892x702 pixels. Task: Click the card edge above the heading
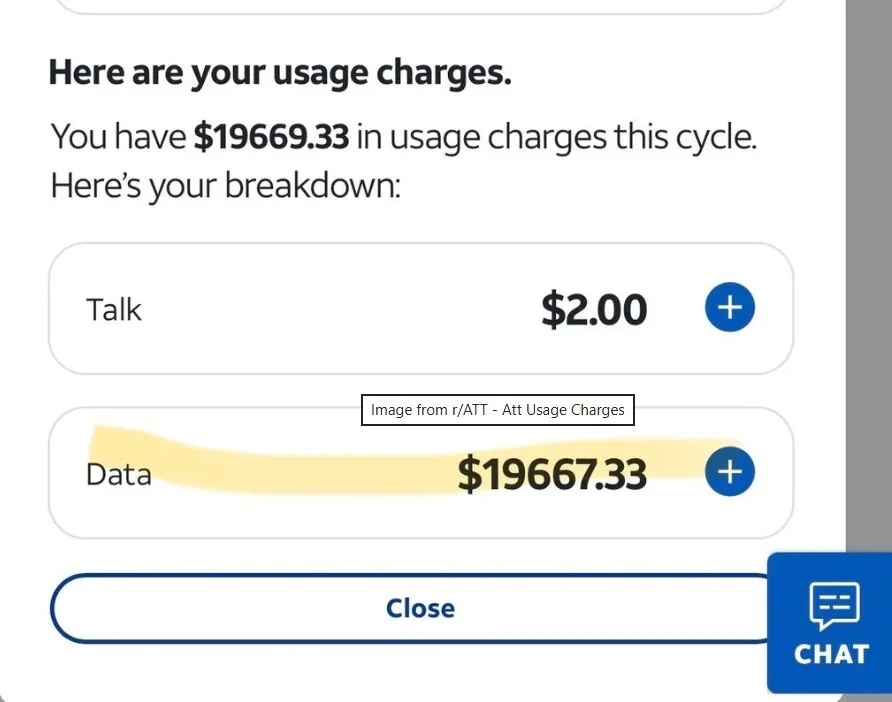point(420,12)
